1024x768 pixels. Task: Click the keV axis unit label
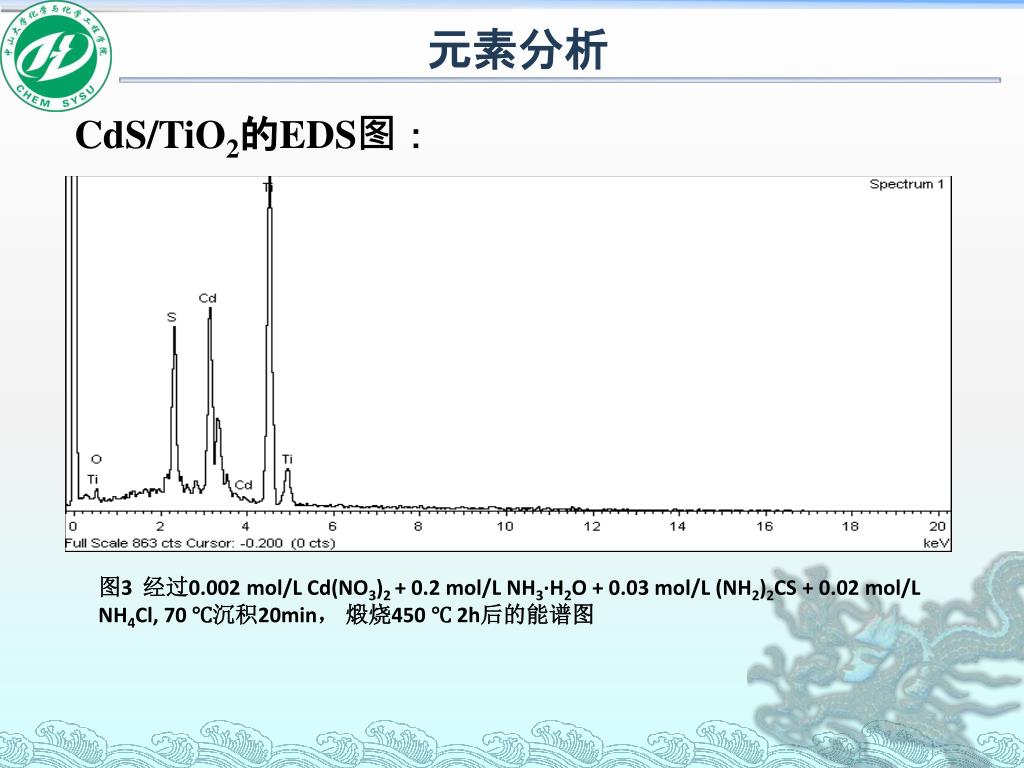(936, 543)
